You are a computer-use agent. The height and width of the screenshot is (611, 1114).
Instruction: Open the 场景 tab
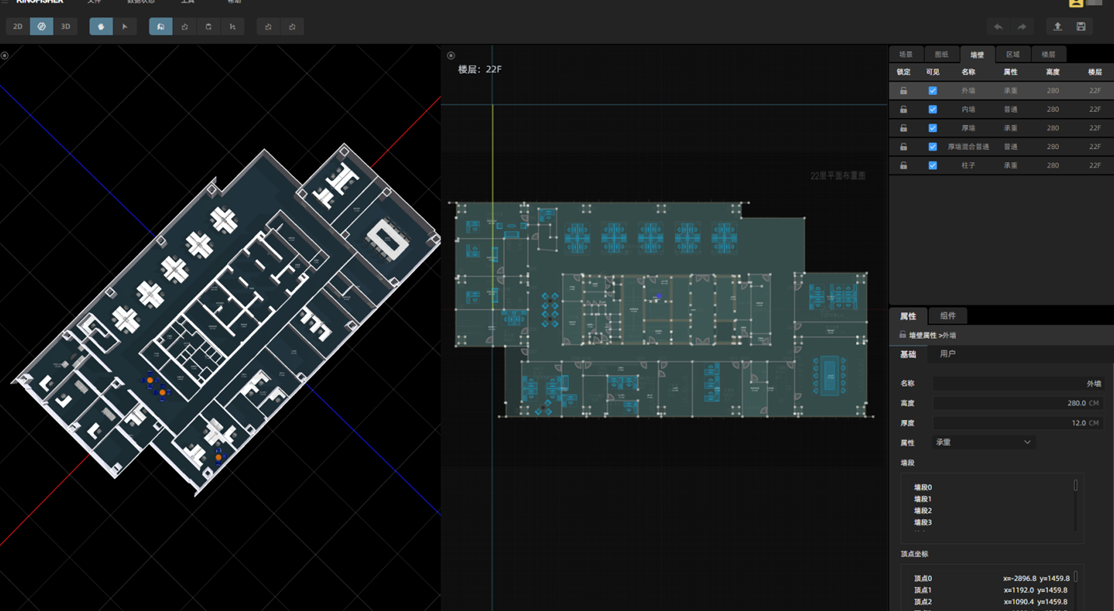click(x=906, y=54)
